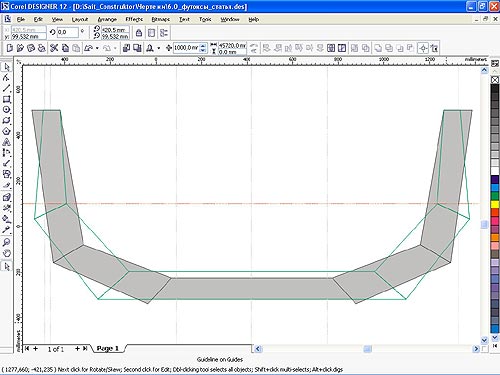Image resolution: width=500 pixels, height=375 pixels.
Task: Increase the 1000,0 mm nudge value stepper
Action: click(x=203, y=45)
